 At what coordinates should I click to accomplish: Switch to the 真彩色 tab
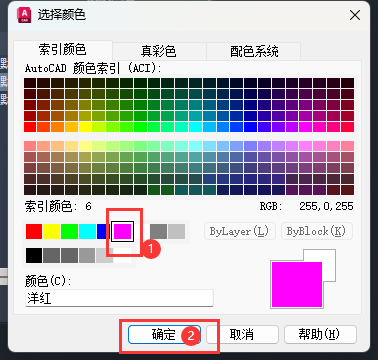tap(159, 51)
